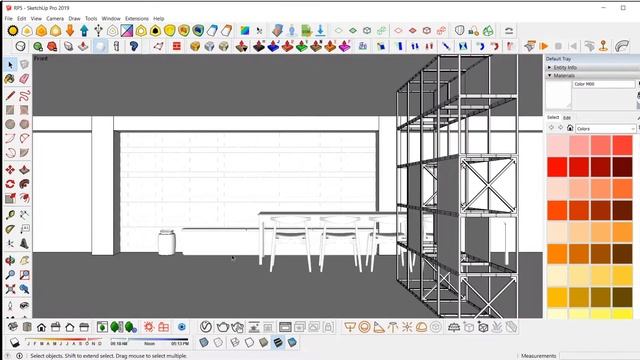Pick the Zoom magnifier tool
640x360 pixels.
pyautogui.click(x=10, y=275)
